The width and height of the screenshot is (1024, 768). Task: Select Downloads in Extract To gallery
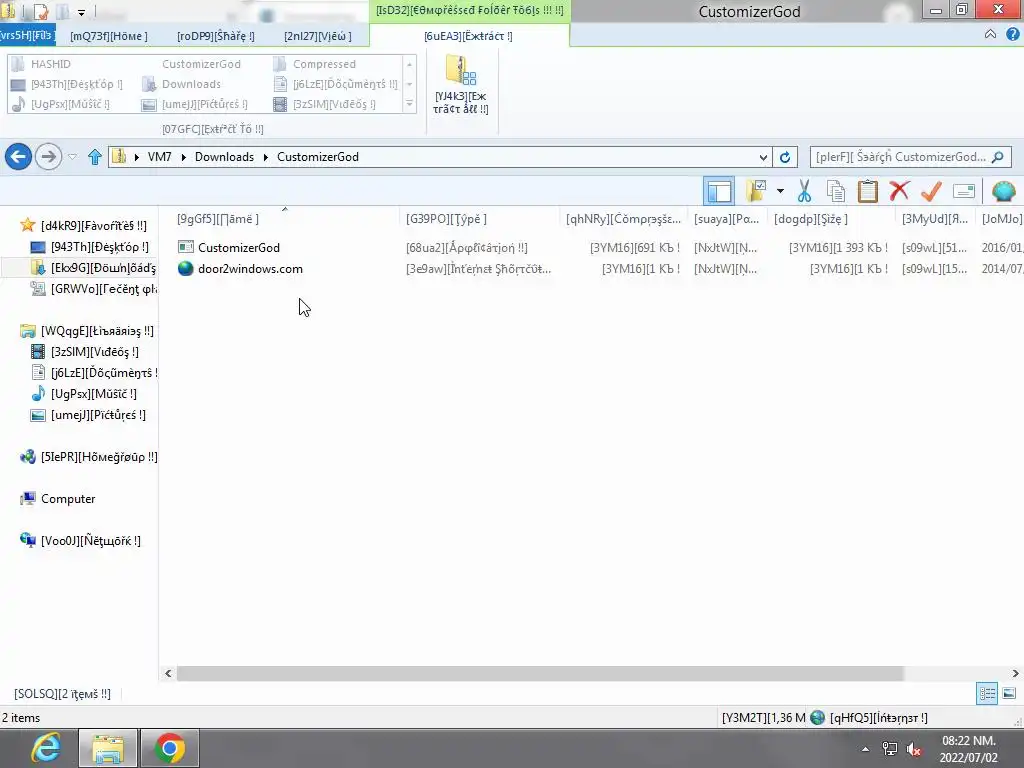pyautogui.click(x=183, y=84)
